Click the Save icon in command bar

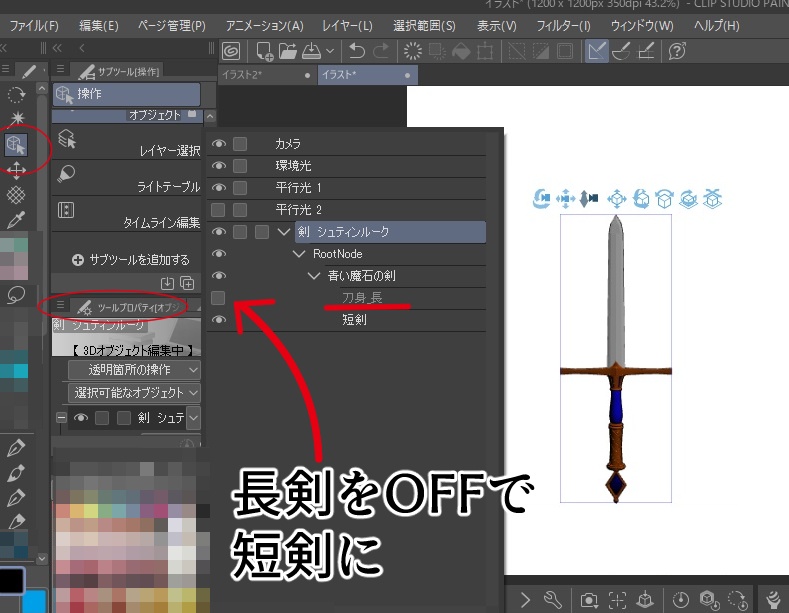pos(311,51)
